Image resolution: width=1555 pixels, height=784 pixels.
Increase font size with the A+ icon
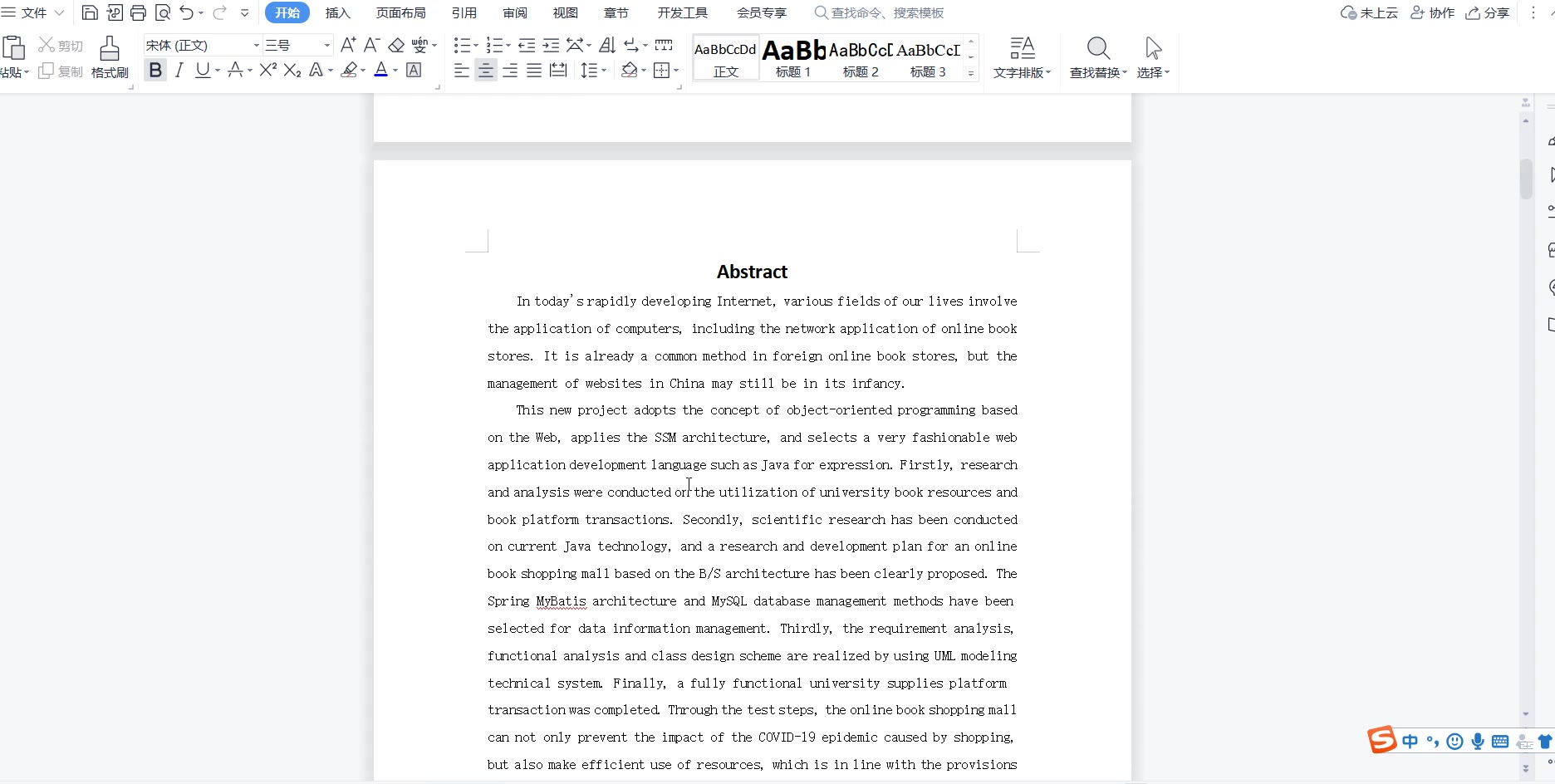348,45
